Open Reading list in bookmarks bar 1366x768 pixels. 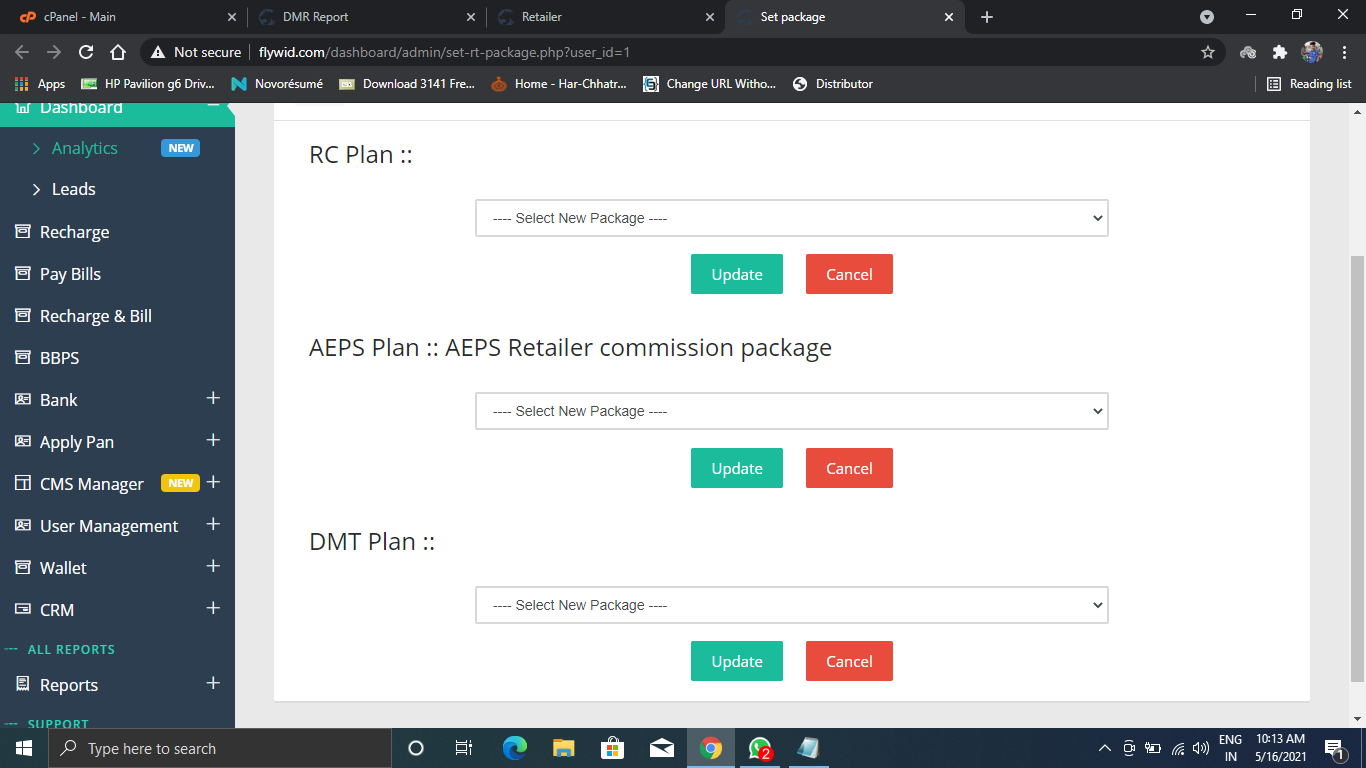[1309, 84]
